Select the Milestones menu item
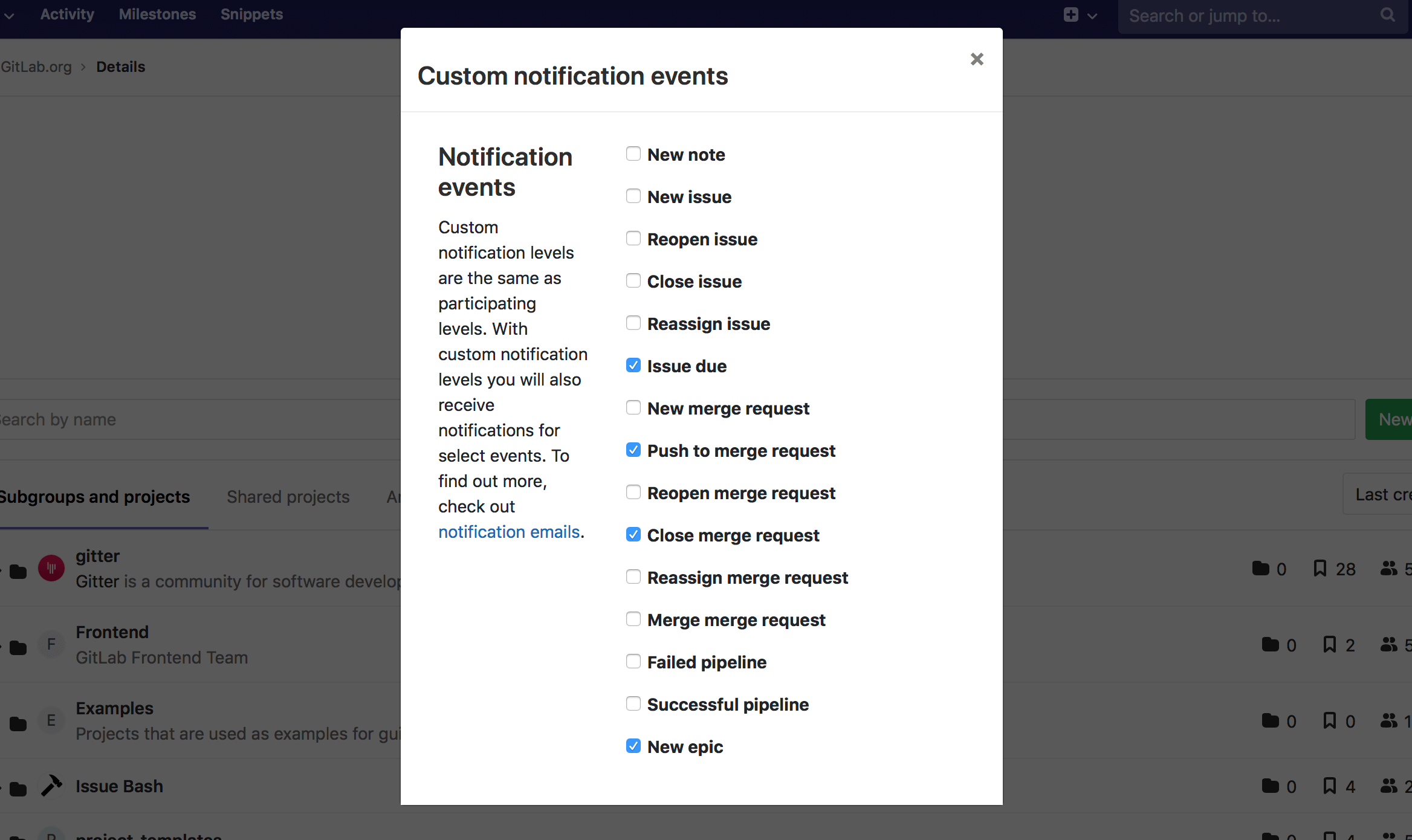This screenshot has height=840, width=1412. [157, 13]
